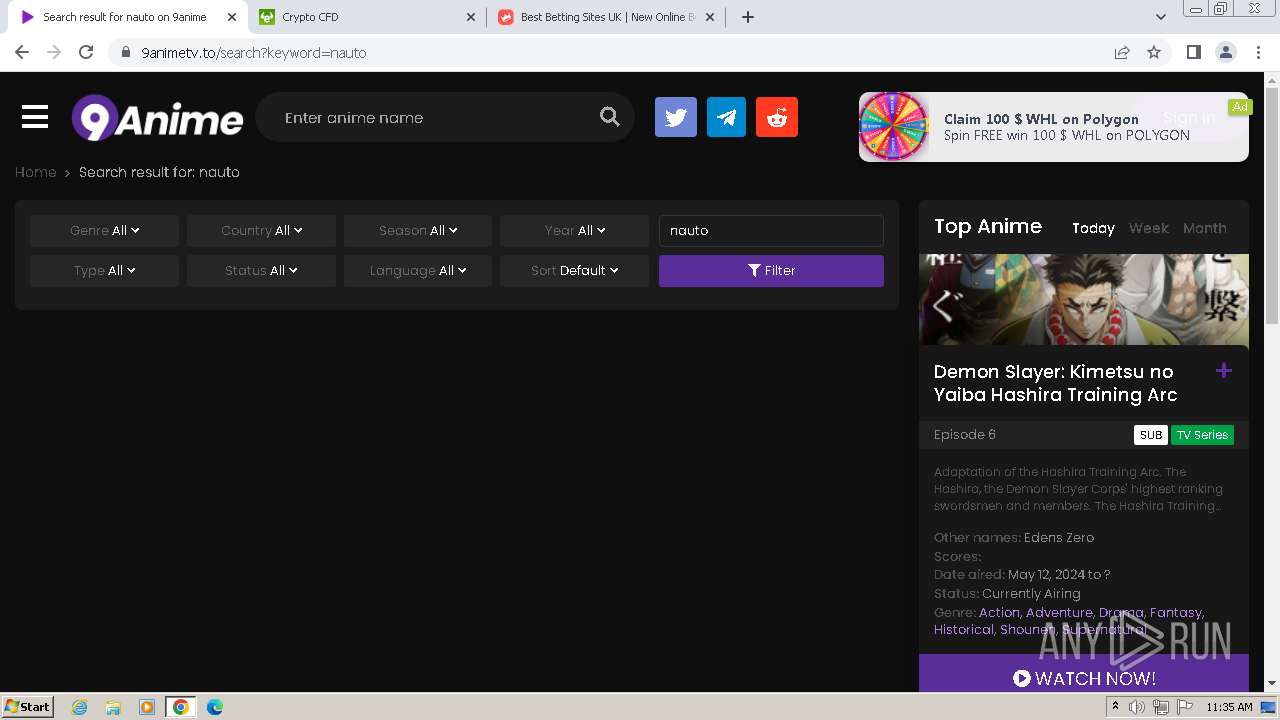Screen dimensions: 1280x720
Task: Open File Explorer in taskbar
Action: pos(113,707)
